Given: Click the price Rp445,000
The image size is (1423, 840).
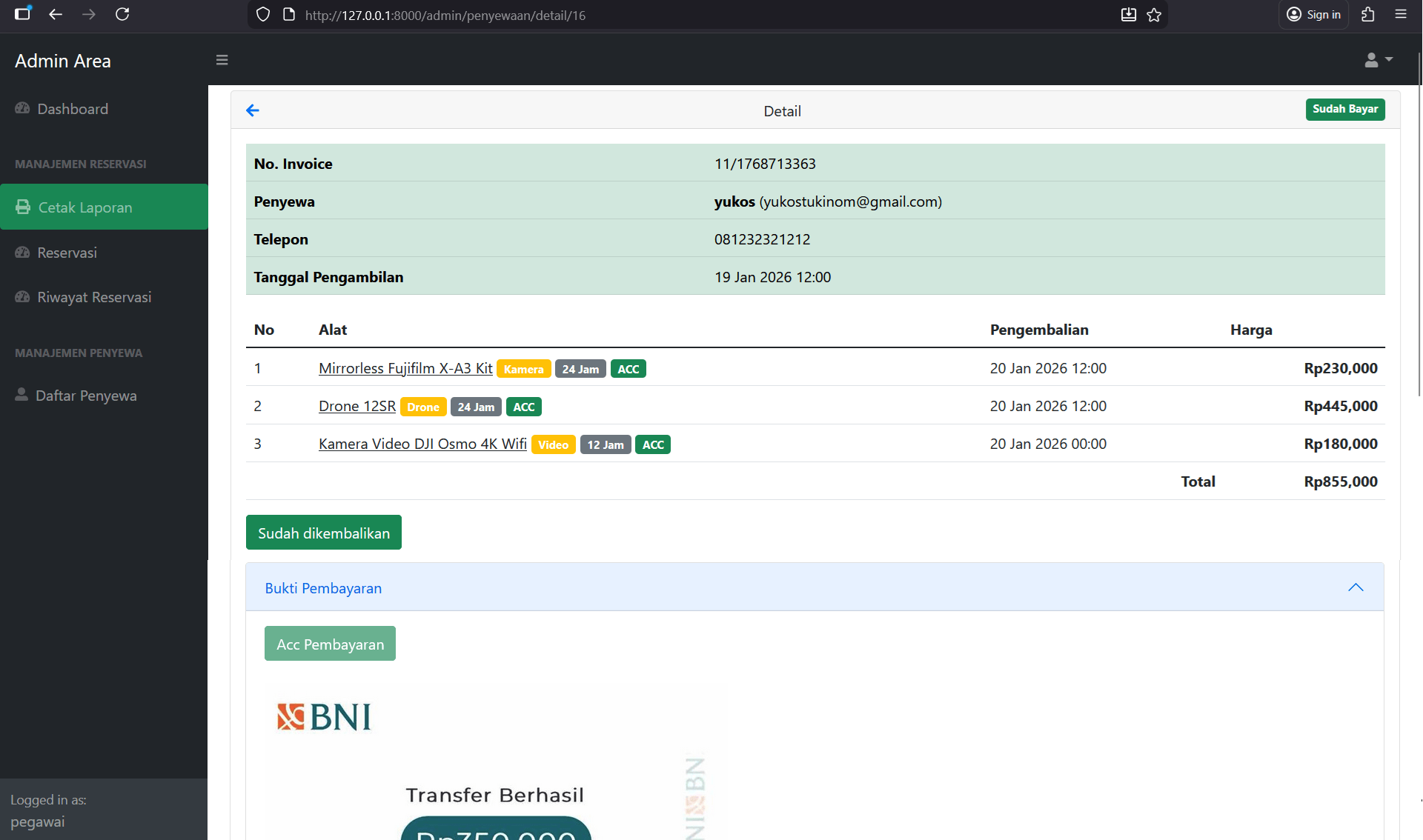Looking at the screenshot, I should point(1341,406).
